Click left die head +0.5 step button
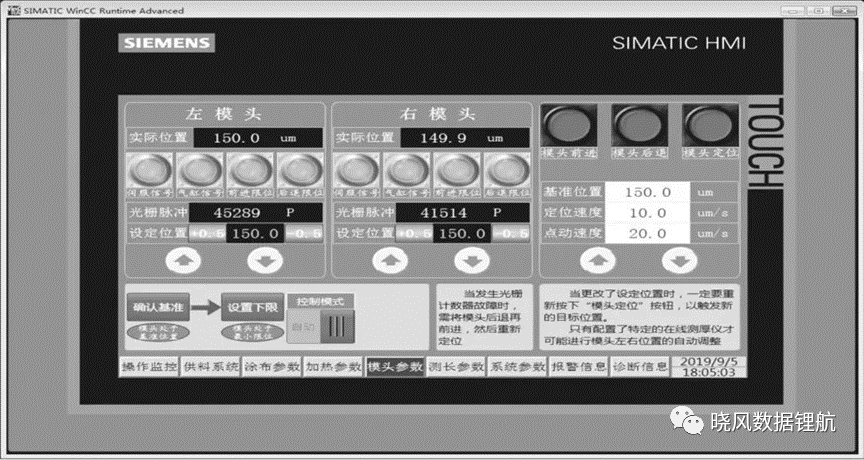864x460 pixels. pos(208,234)
